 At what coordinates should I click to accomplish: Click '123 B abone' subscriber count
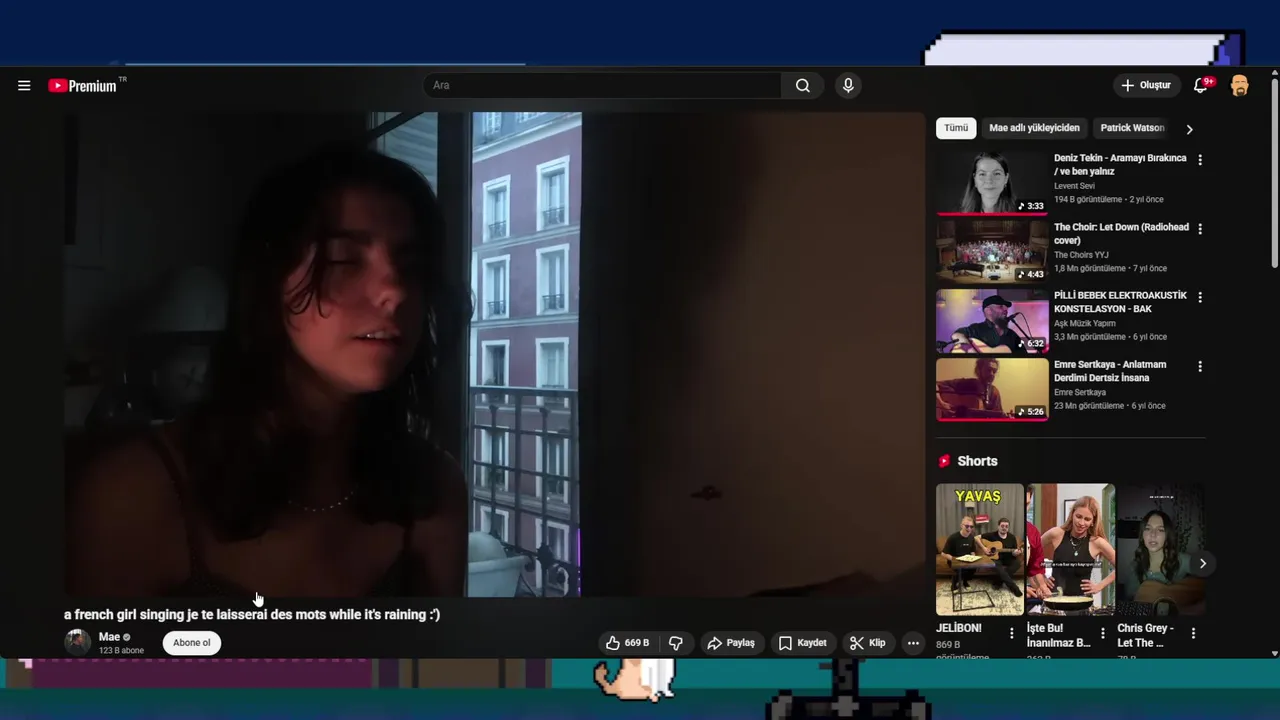[x=121, y=651]
